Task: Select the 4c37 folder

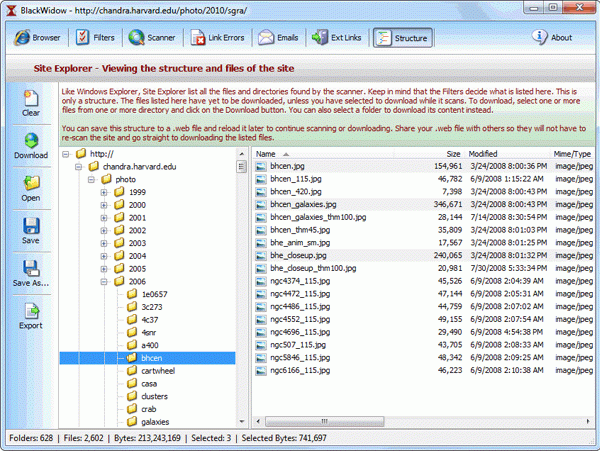Action: [143, 320]
